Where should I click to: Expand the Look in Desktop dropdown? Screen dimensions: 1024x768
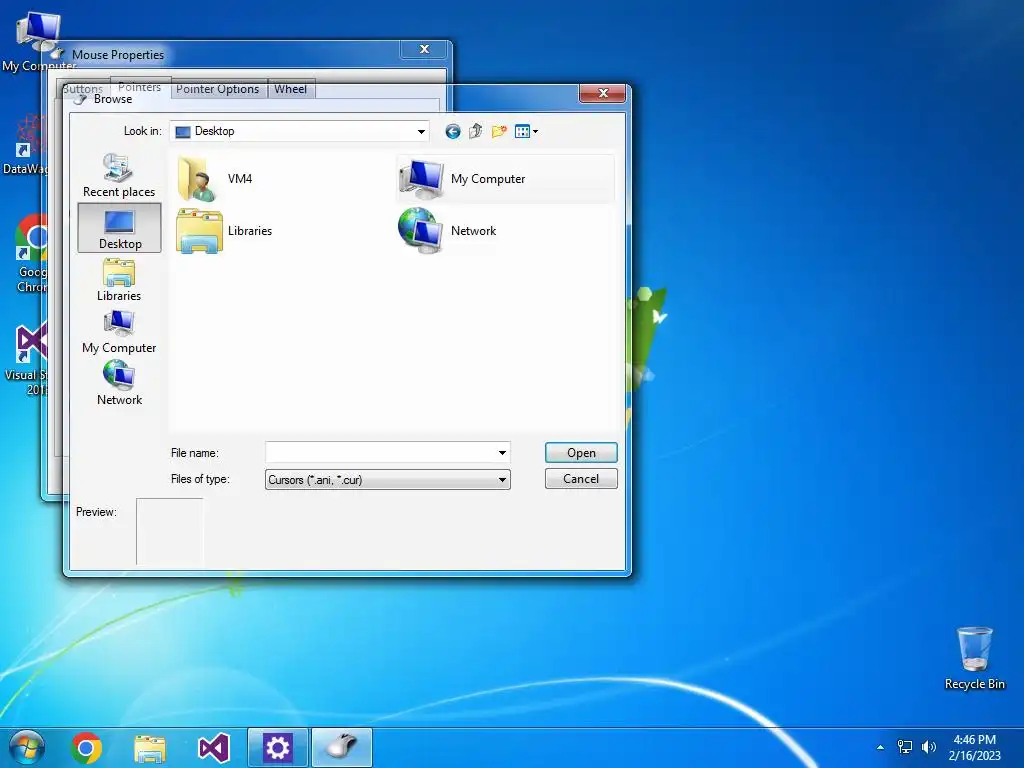[421, 131]
